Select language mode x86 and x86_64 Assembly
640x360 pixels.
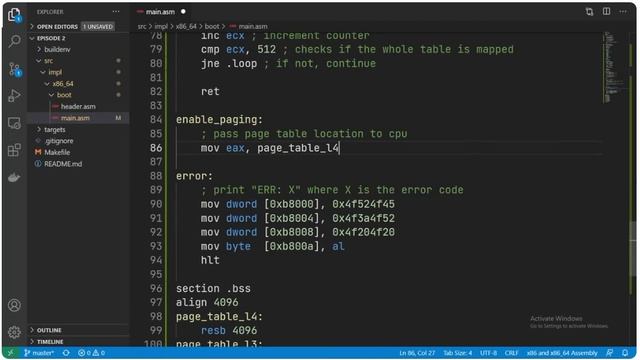point(562,353)
